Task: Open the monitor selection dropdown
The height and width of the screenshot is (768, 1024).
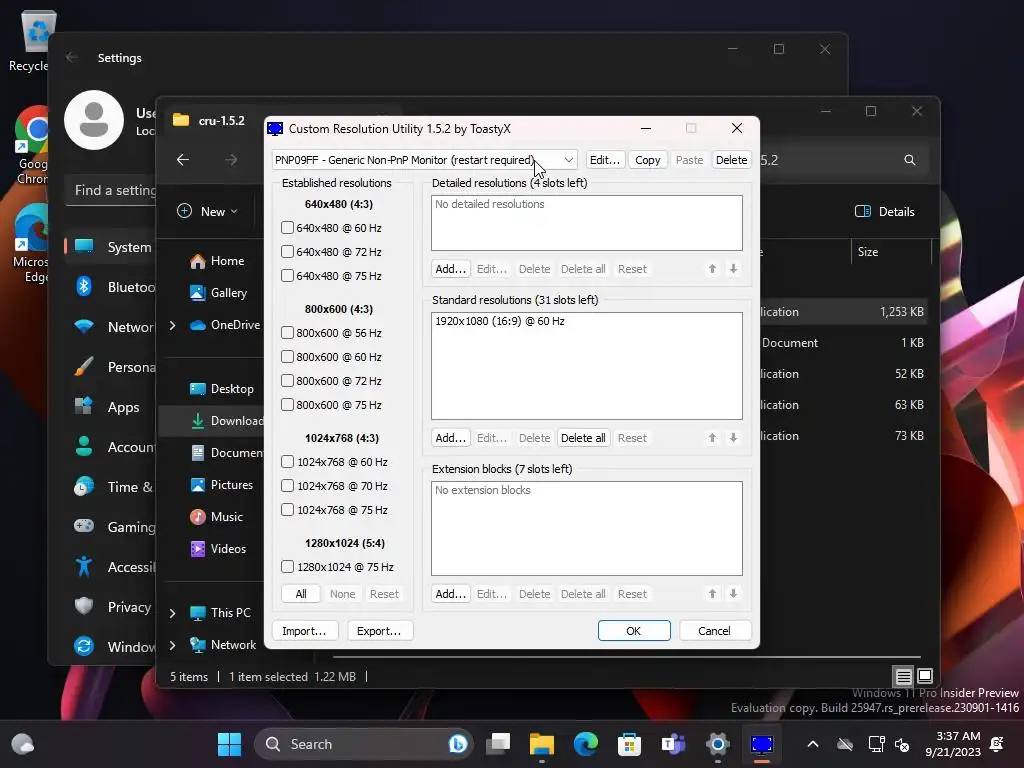Action: [x=424, y=160]
